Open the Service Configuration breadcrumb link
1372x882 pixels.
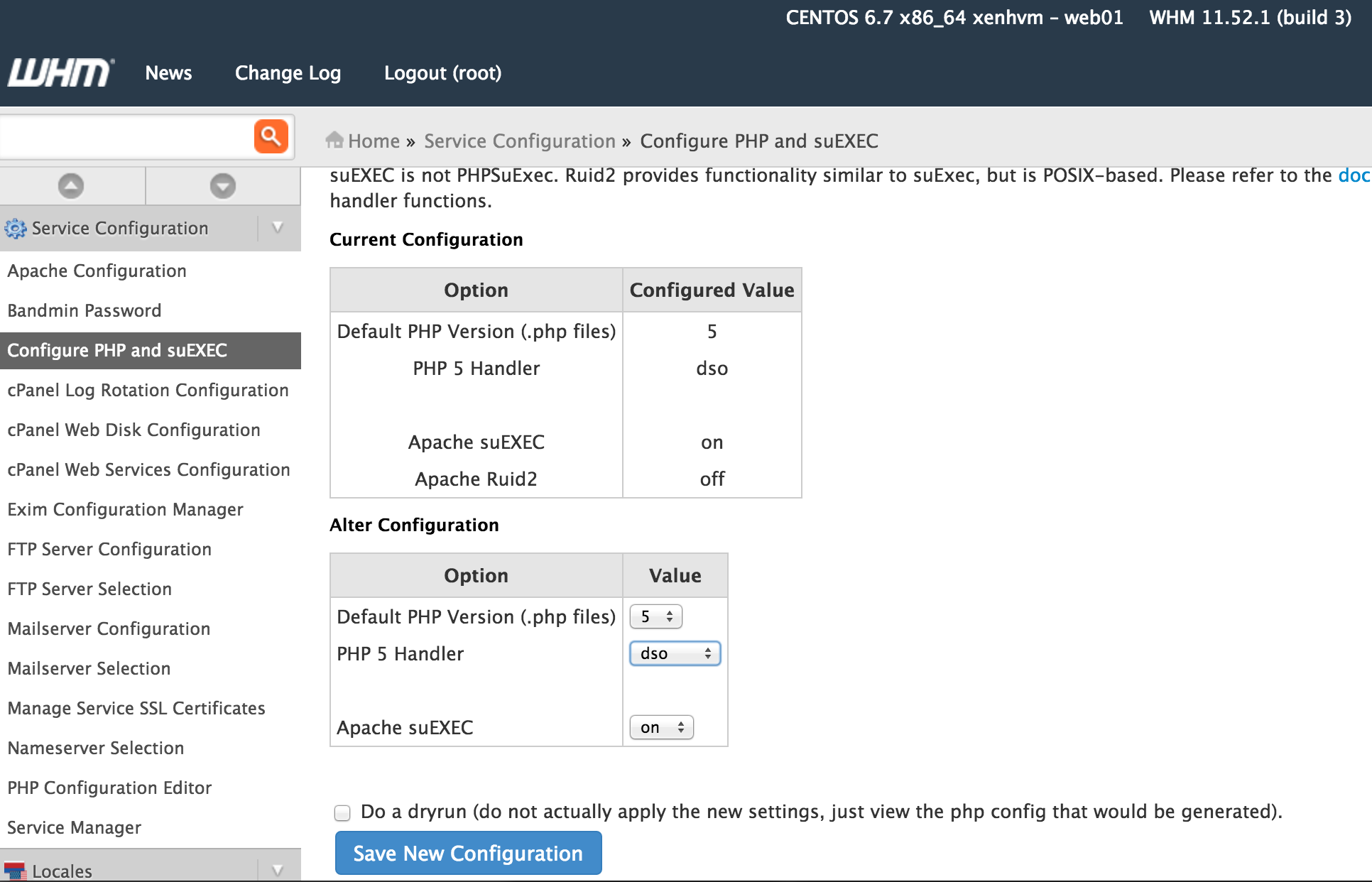(519, 141)
